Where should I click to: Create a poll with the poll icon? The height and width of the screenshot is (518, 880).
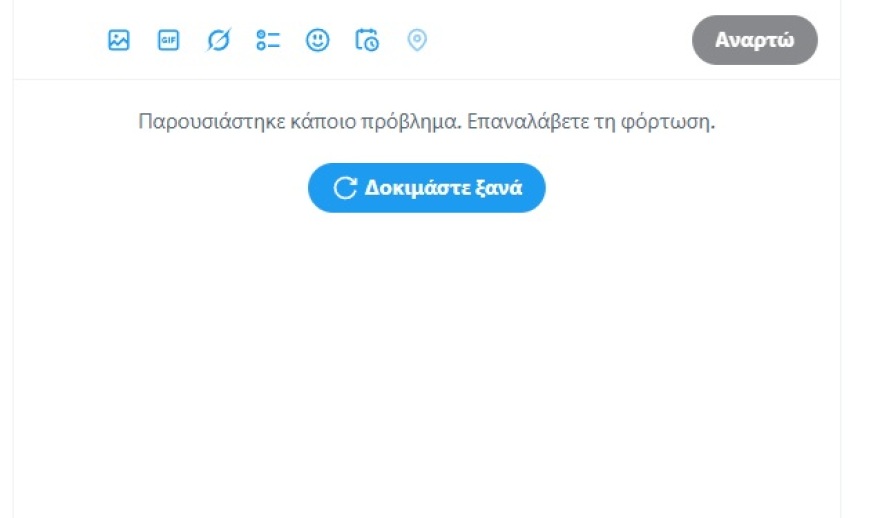tap(268, 40)
